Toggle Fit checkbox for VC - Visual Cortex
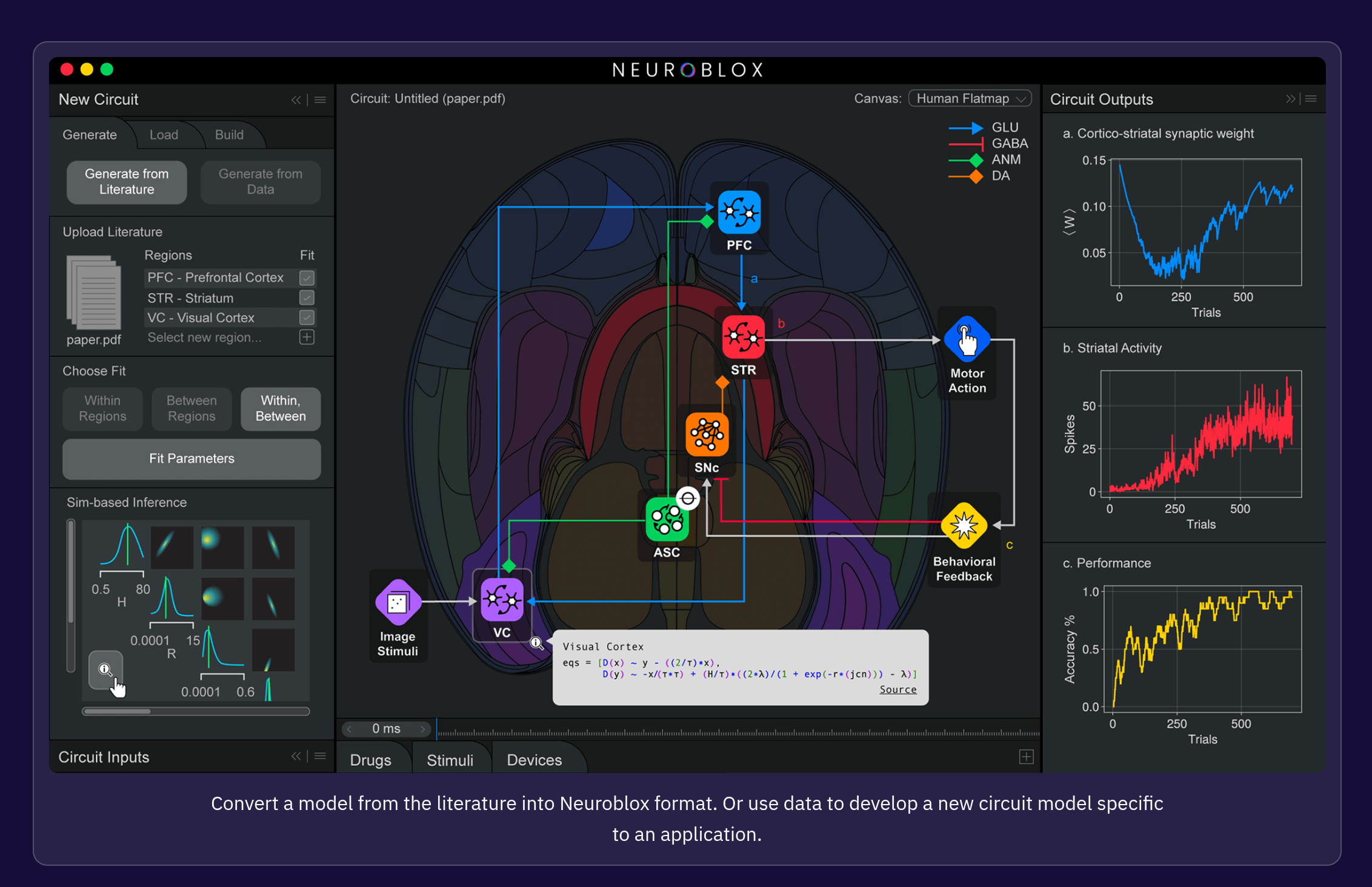The height and width of the screenshot is (887, 1372). (x=307, y=317)
